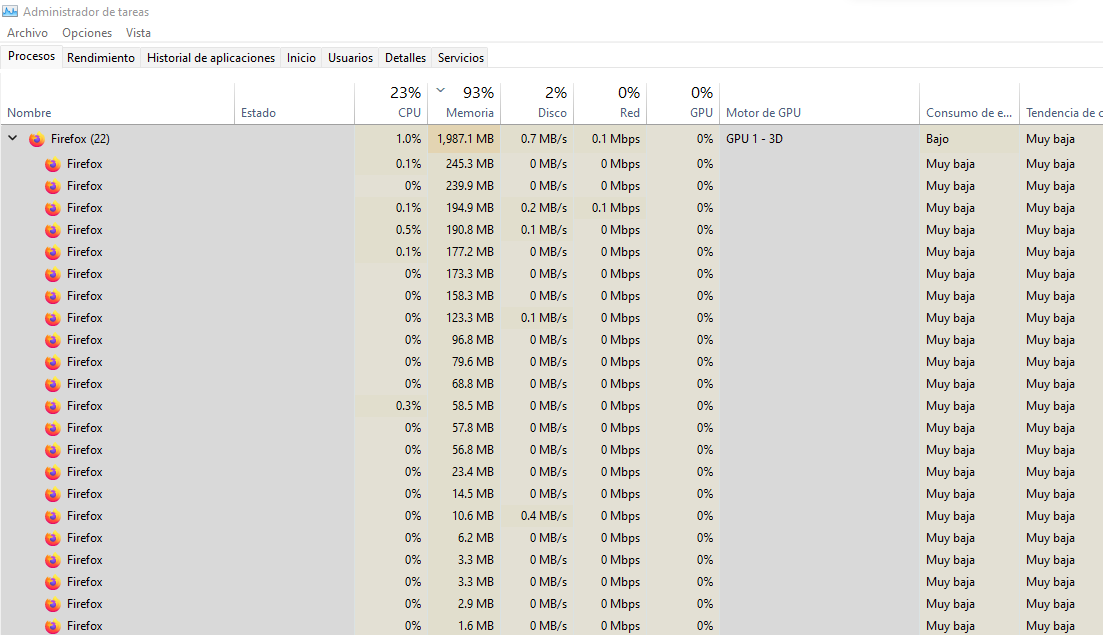Click Firefox icon in 1.6 MB row
This screenshot has height=635, width=1103.
pos(52,627)
